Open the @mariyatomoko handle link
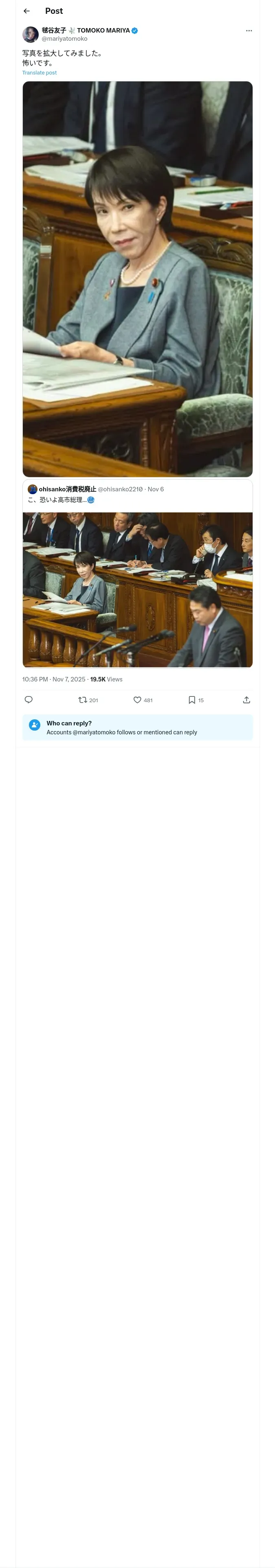 [65, 38]
